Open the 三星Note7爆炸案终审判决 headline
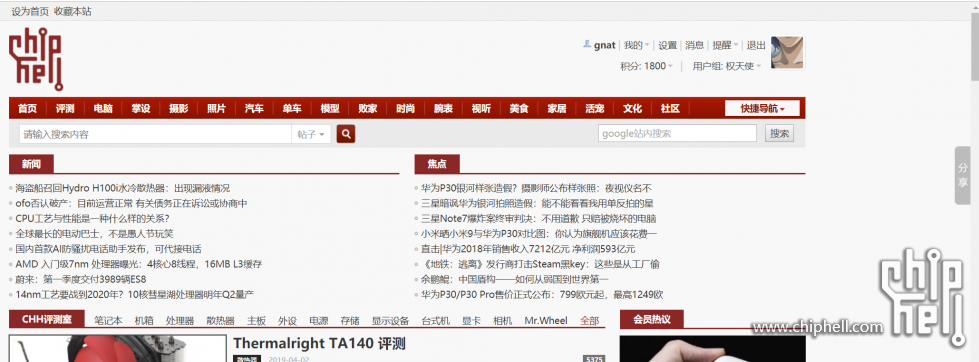Screen dimensions: 979x362 [538, 218]
